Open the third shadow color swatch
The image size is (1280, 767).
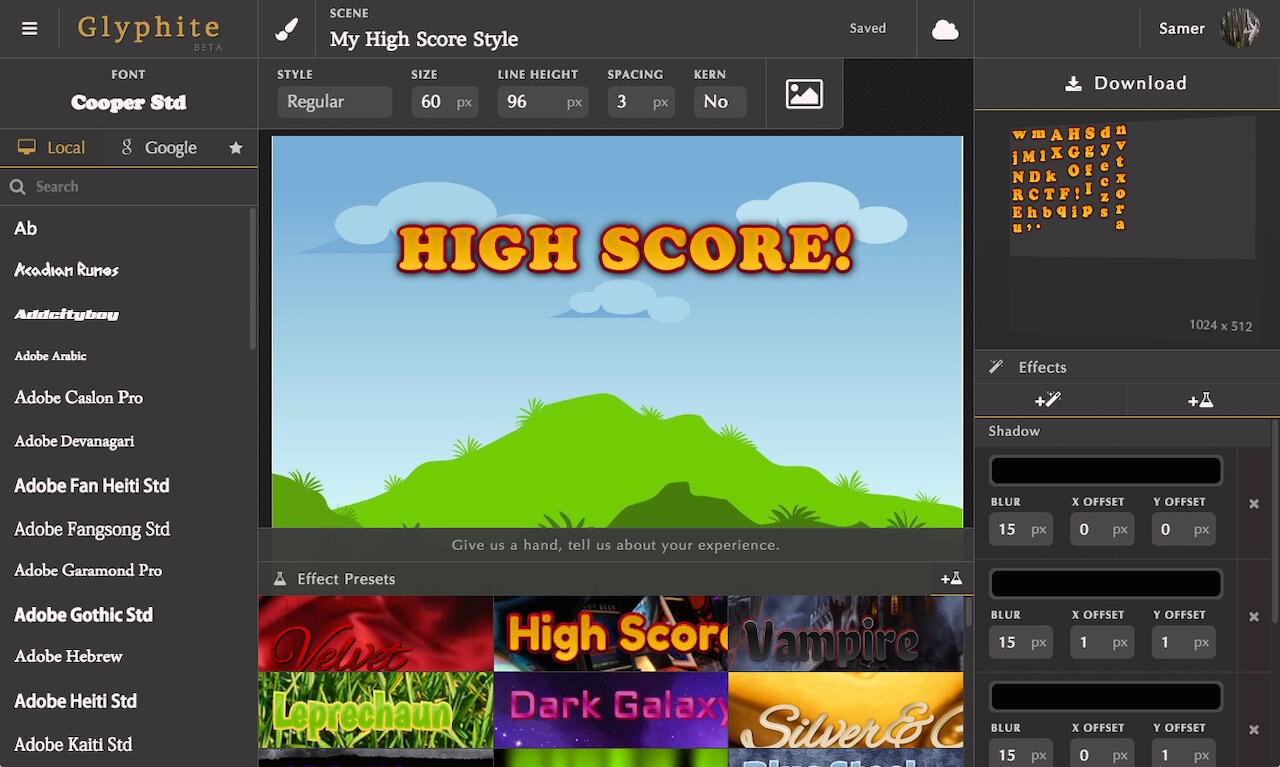click(x=1105, y=697)
